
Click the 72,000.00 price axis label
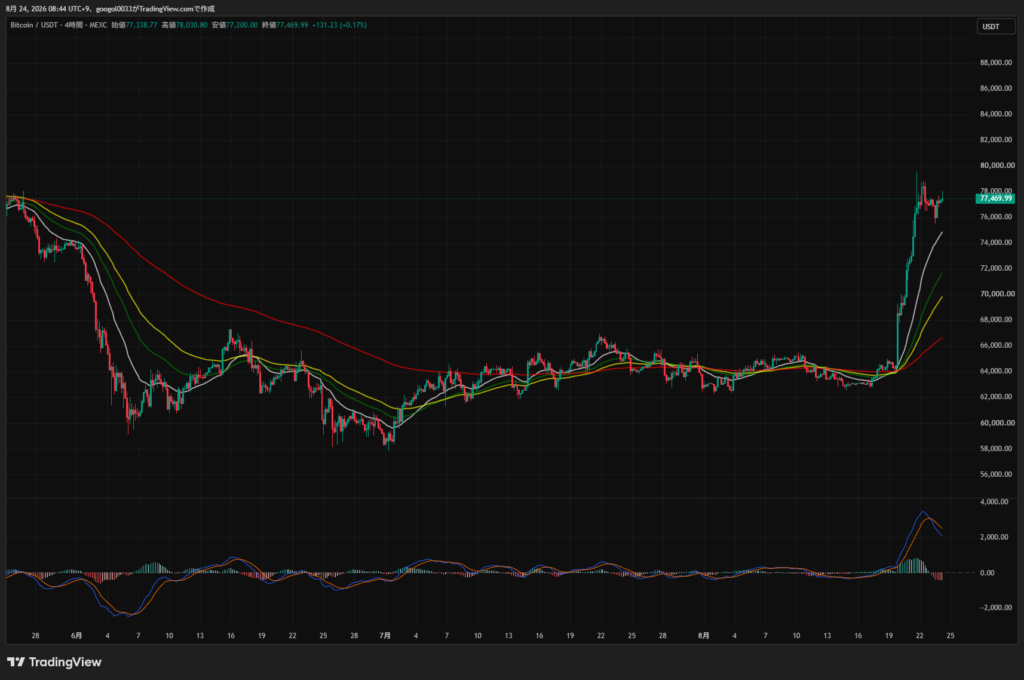[x=997, y=268]
